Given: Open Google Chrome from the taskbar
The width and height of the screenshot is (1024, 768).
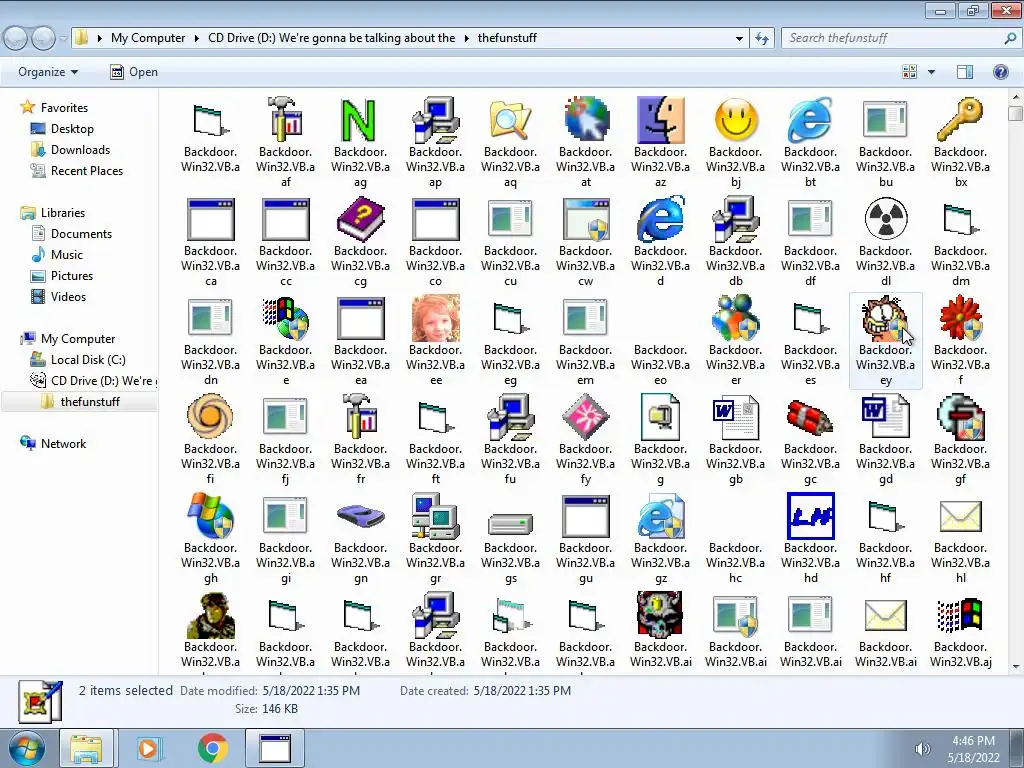Looking at the screenshot, I should point(212,748).
